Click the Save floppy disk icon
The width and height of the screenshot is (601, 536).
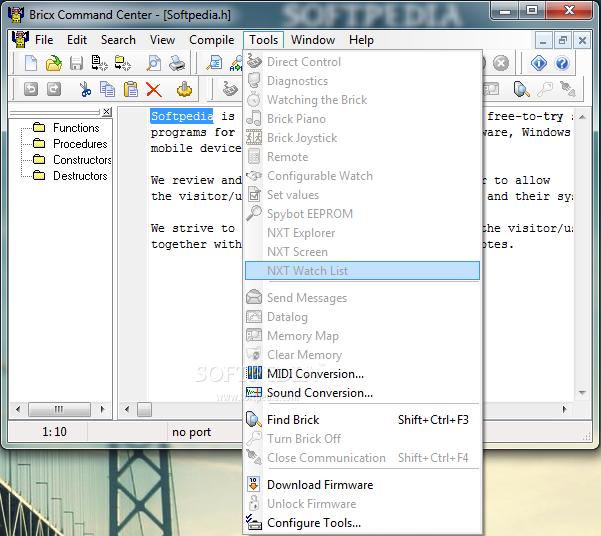(76, 63)
